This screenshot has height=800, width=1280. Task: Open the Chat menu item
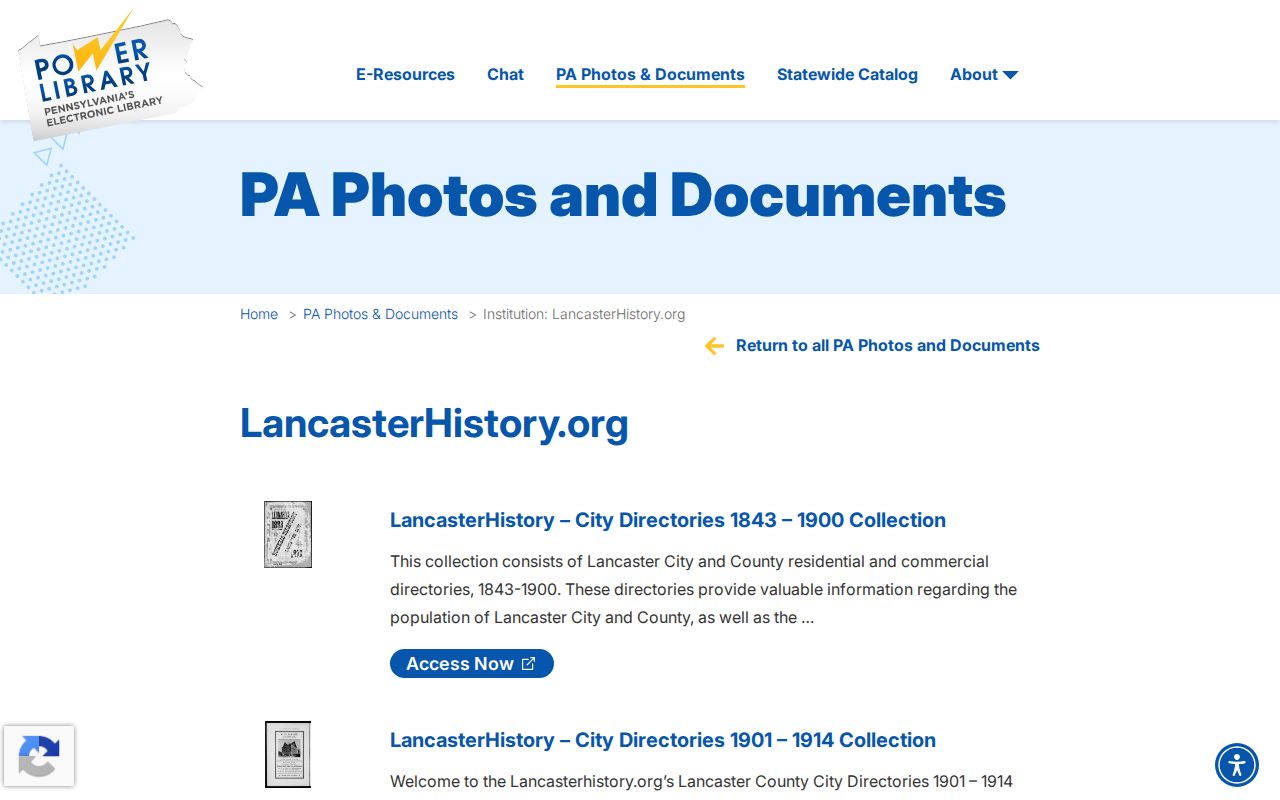[x=505, y=74]
